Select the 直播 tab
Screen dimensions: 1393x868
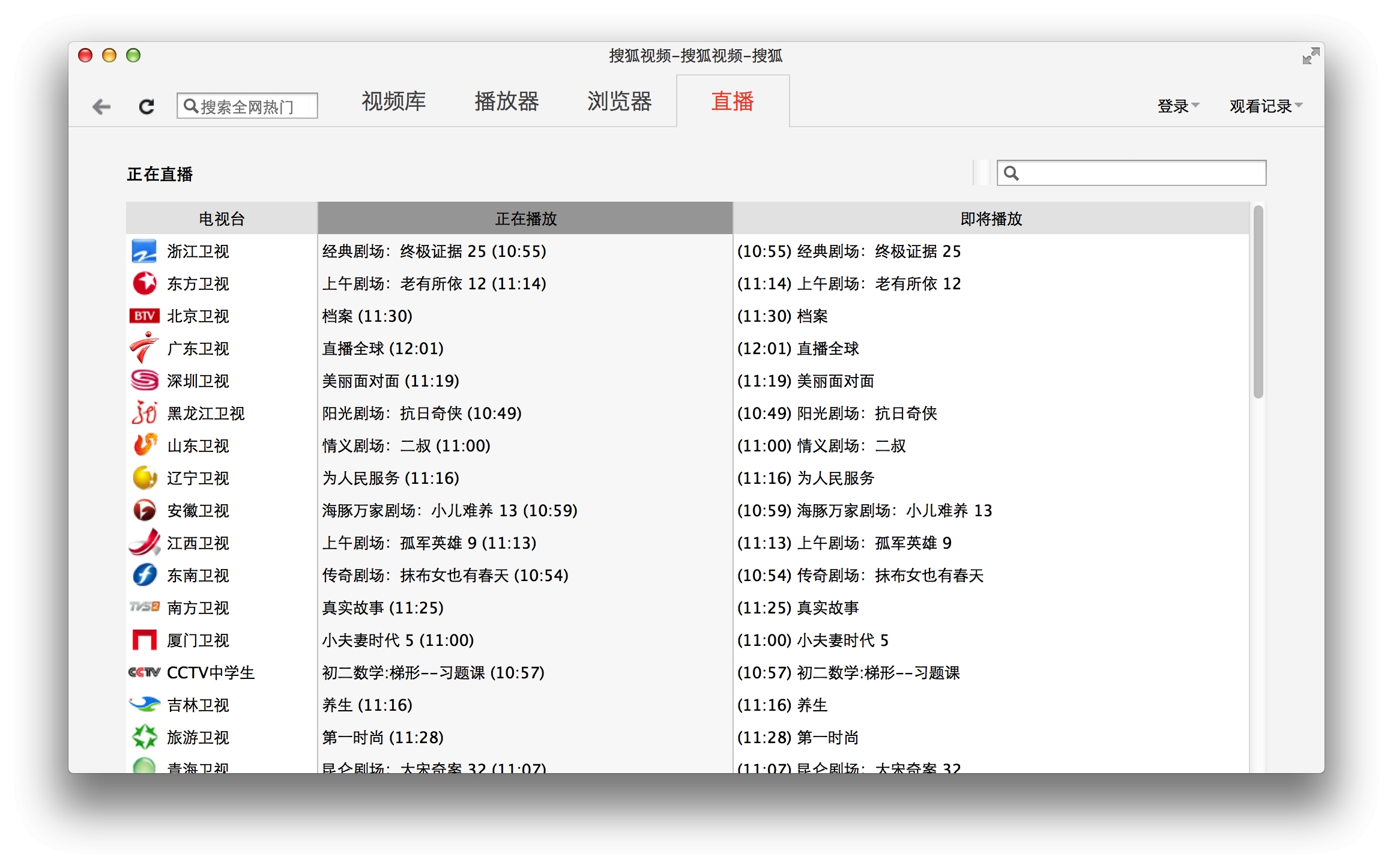pos(733,101)
